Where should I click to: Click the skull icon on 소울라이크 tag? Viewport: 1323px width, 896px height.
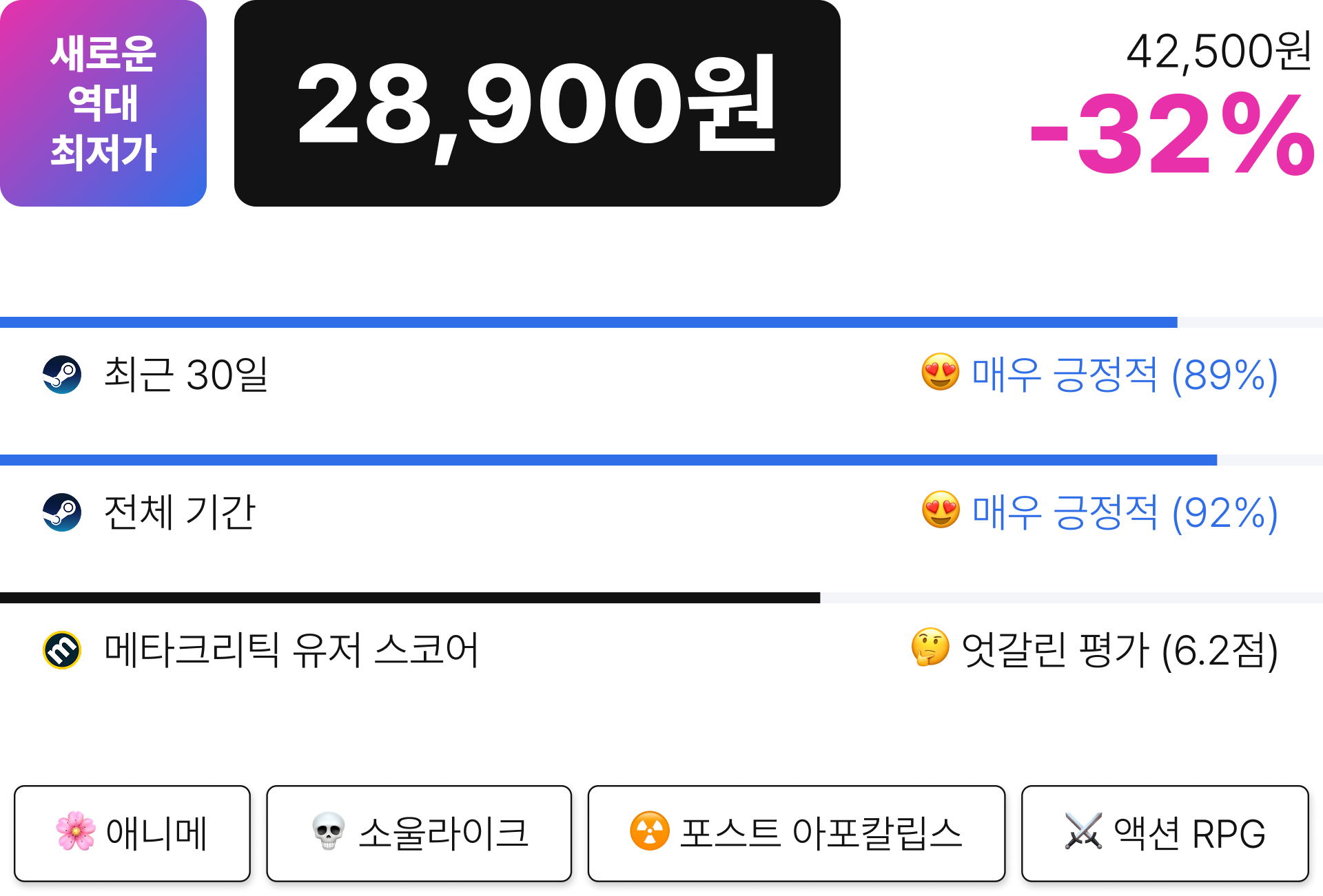coord(329,831)
